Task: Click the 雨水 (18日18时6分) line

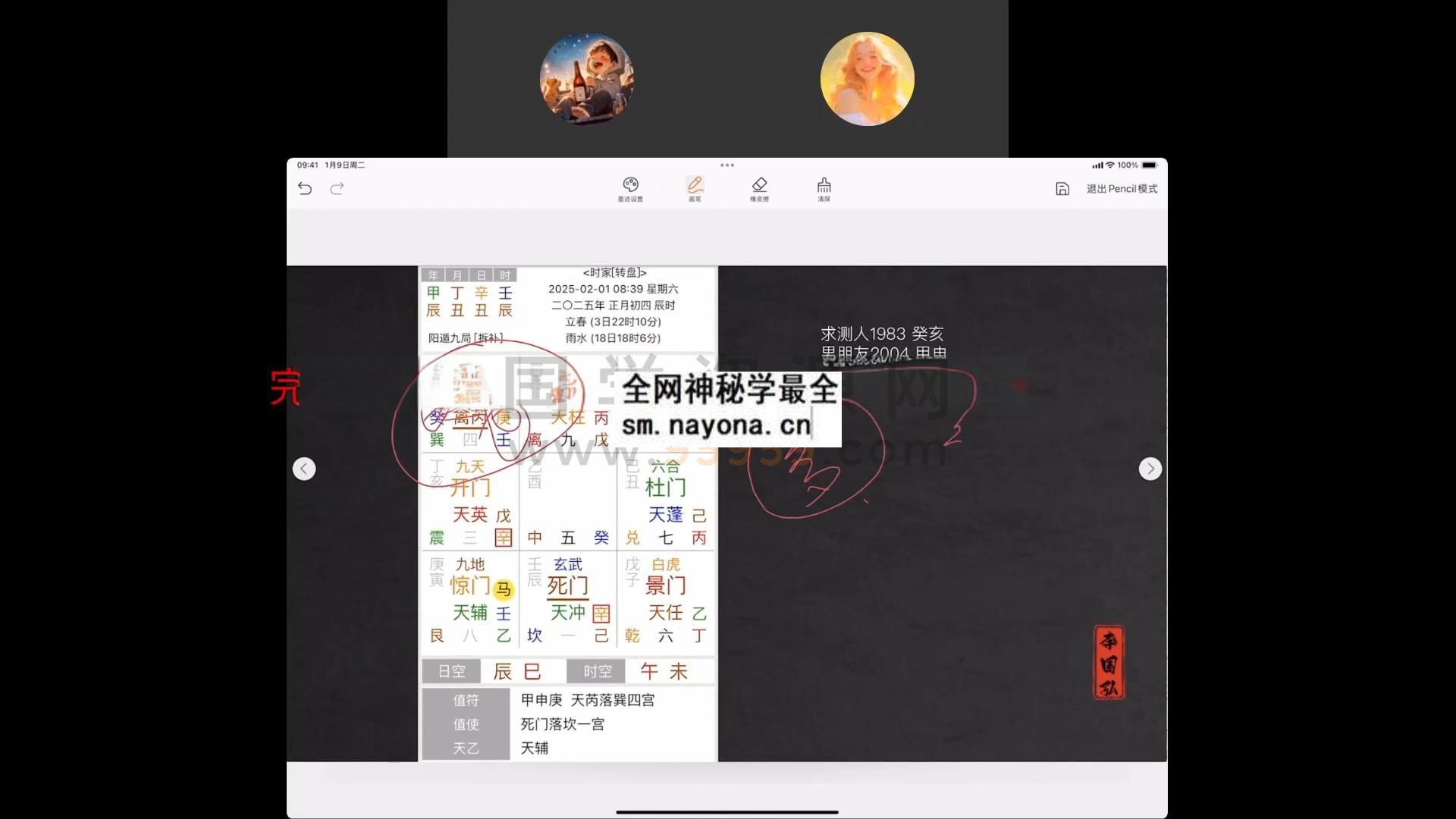Action: point(613,338)
